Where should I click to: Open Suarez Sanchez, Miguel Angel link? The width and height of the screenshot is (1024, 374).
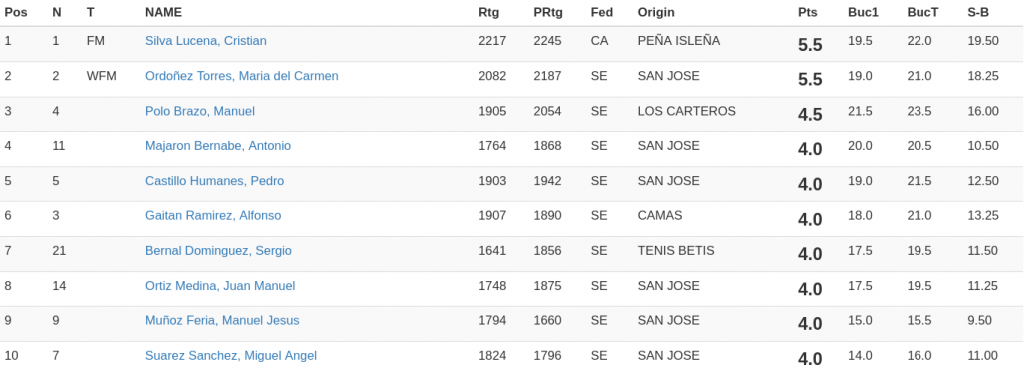231,356
